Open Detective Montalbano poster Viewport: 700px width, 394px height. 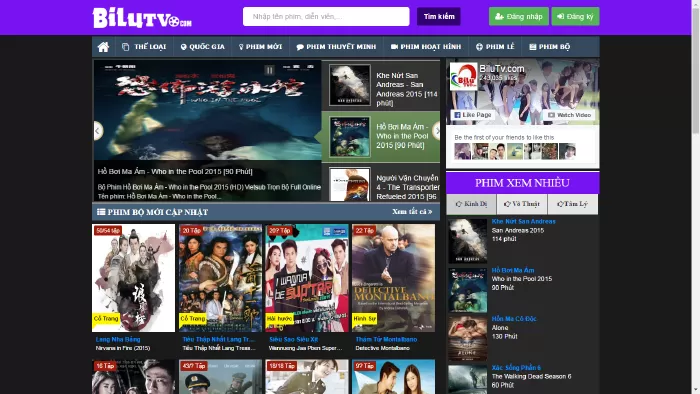coord(393,278)
